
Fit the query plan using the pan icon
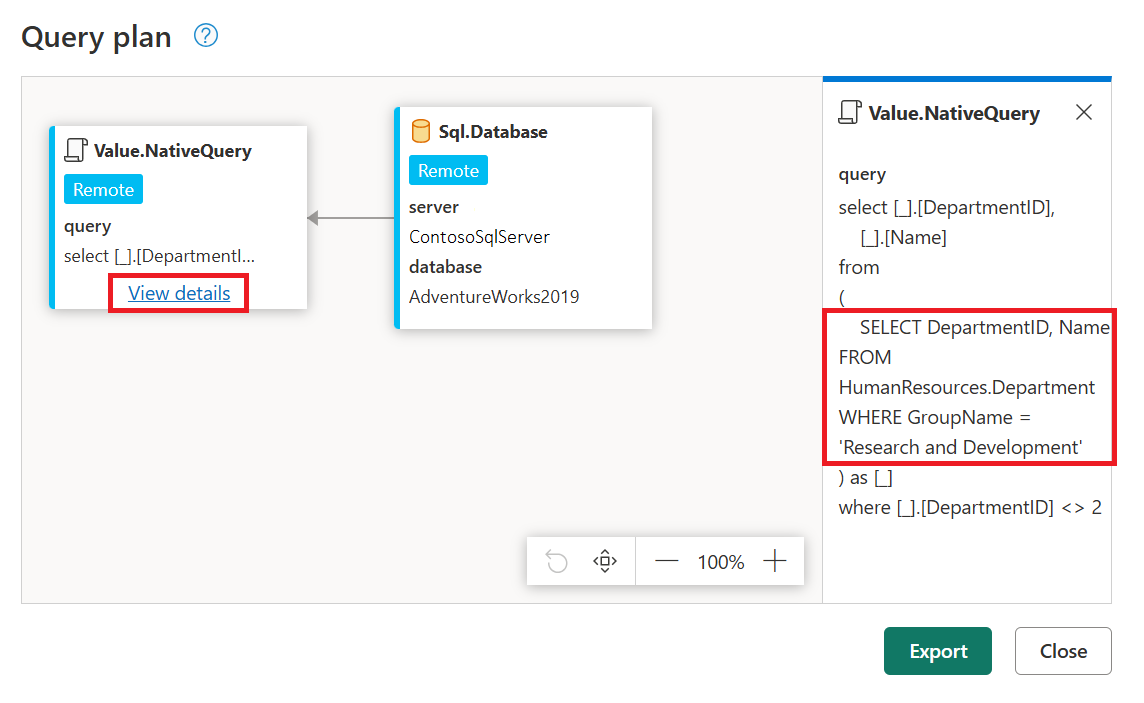coord(604,561)
